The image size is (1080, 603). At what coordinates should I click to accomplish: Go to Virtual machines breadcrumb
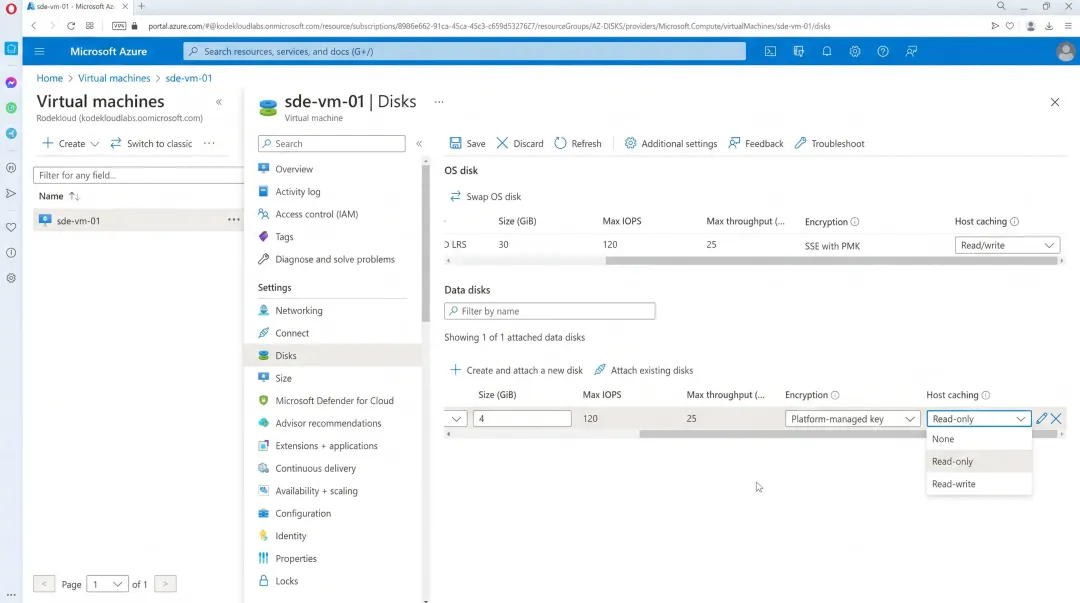(x=114, y=78)
